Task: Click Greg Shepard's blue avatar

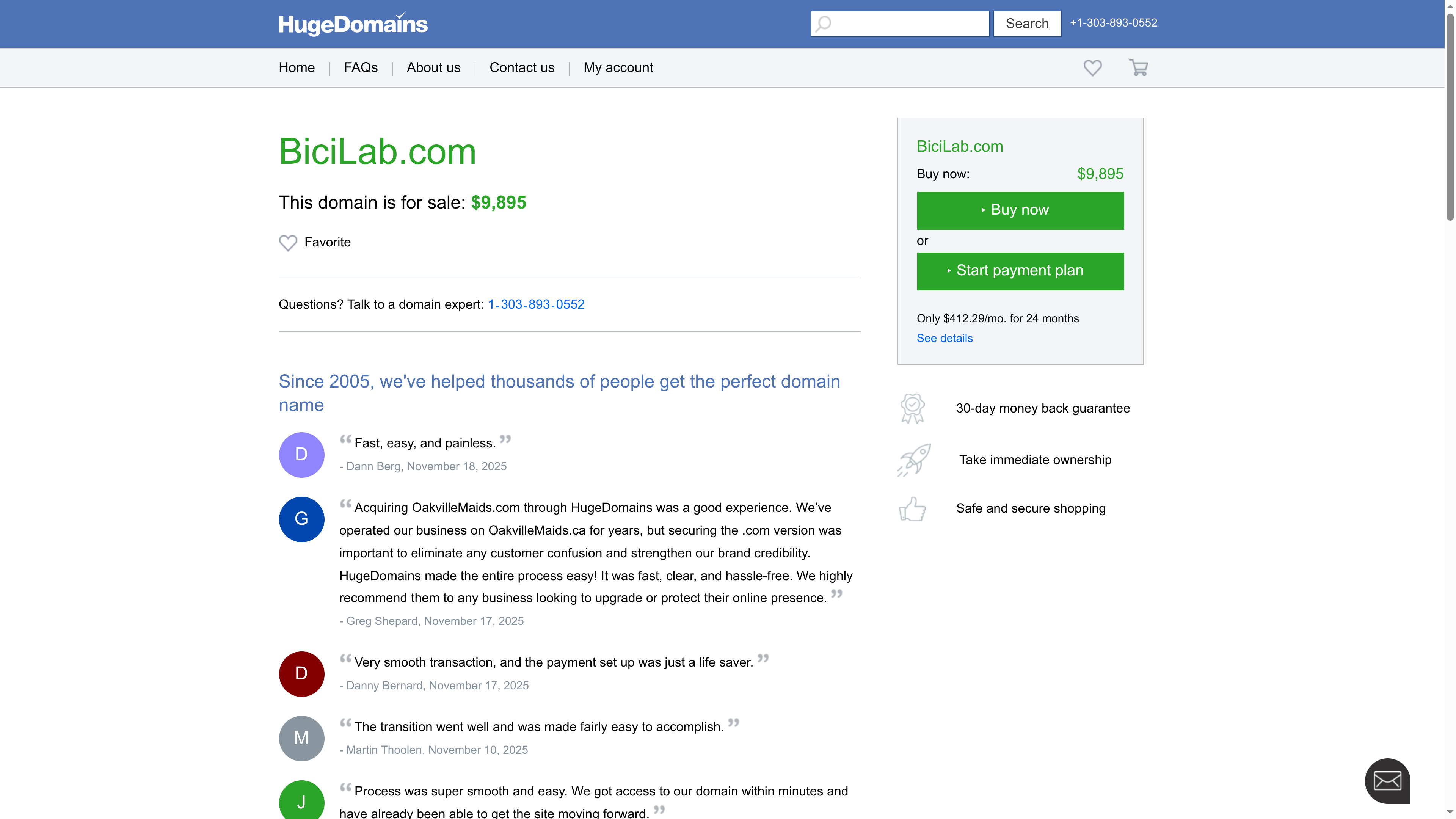Action: [301, 519]
